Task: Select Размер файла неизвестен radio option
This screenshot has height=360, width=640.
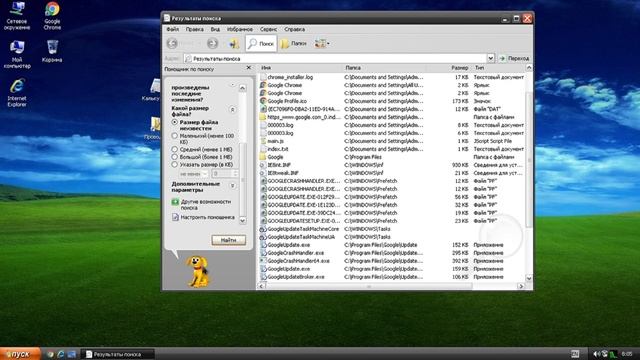Action: click(x=174, y=122)
